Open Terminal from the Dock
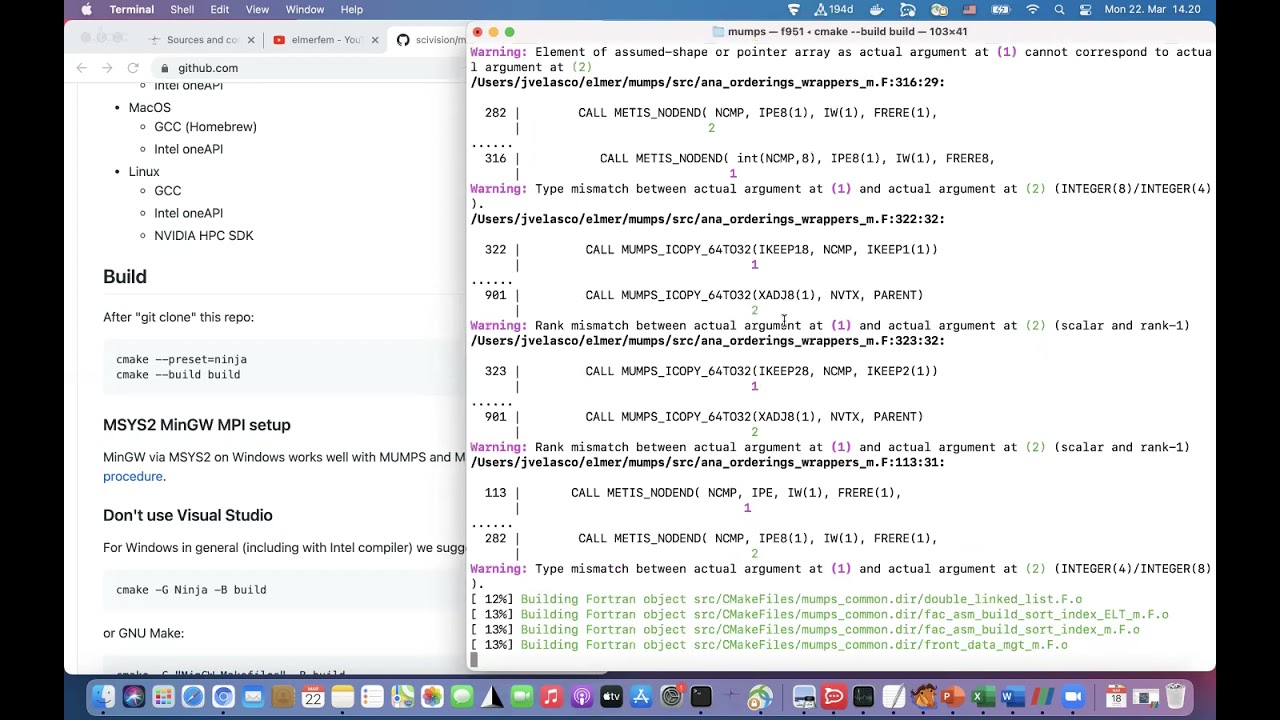This screenshot has width=1280, height=720. (701, 697)
